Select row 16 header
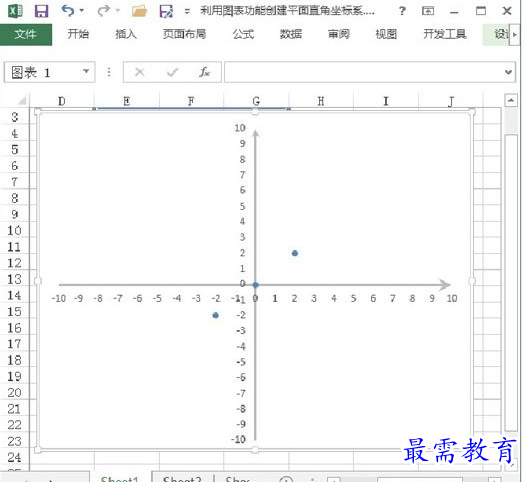The height and width of the screenshot is (482, 525). [15, 328]
